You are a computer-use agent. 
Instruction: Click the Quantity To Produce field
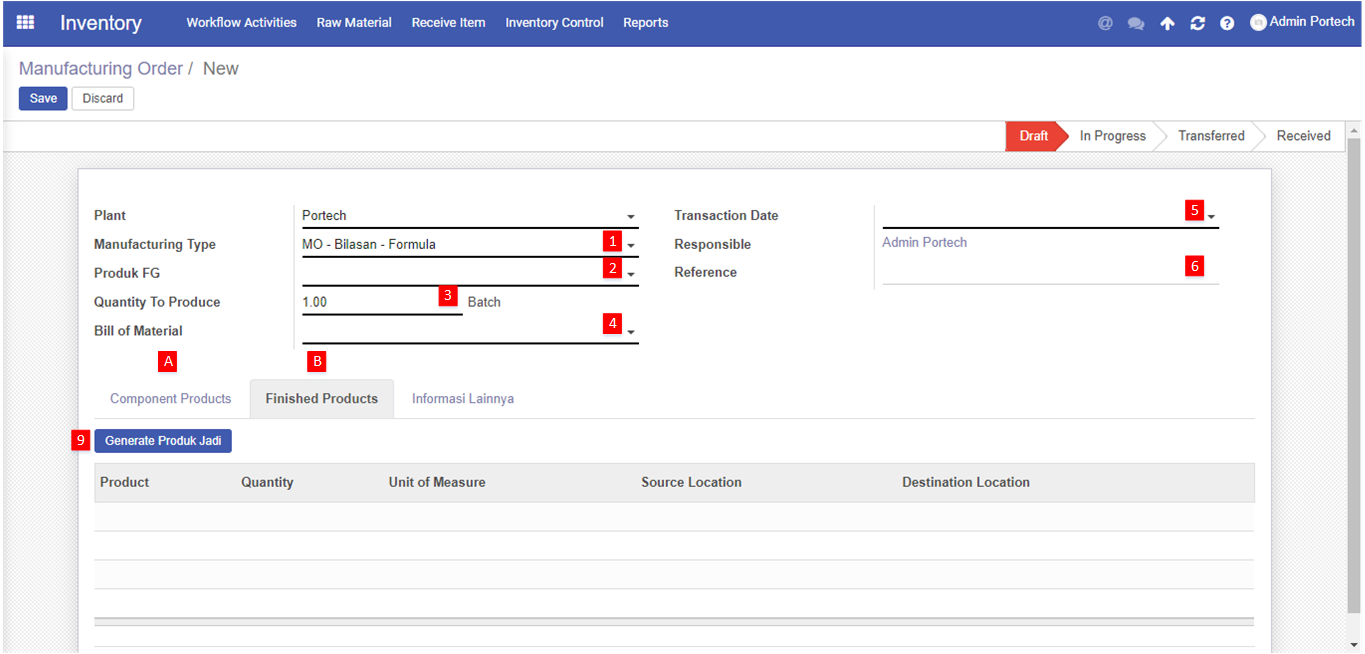tap(370, 302)
